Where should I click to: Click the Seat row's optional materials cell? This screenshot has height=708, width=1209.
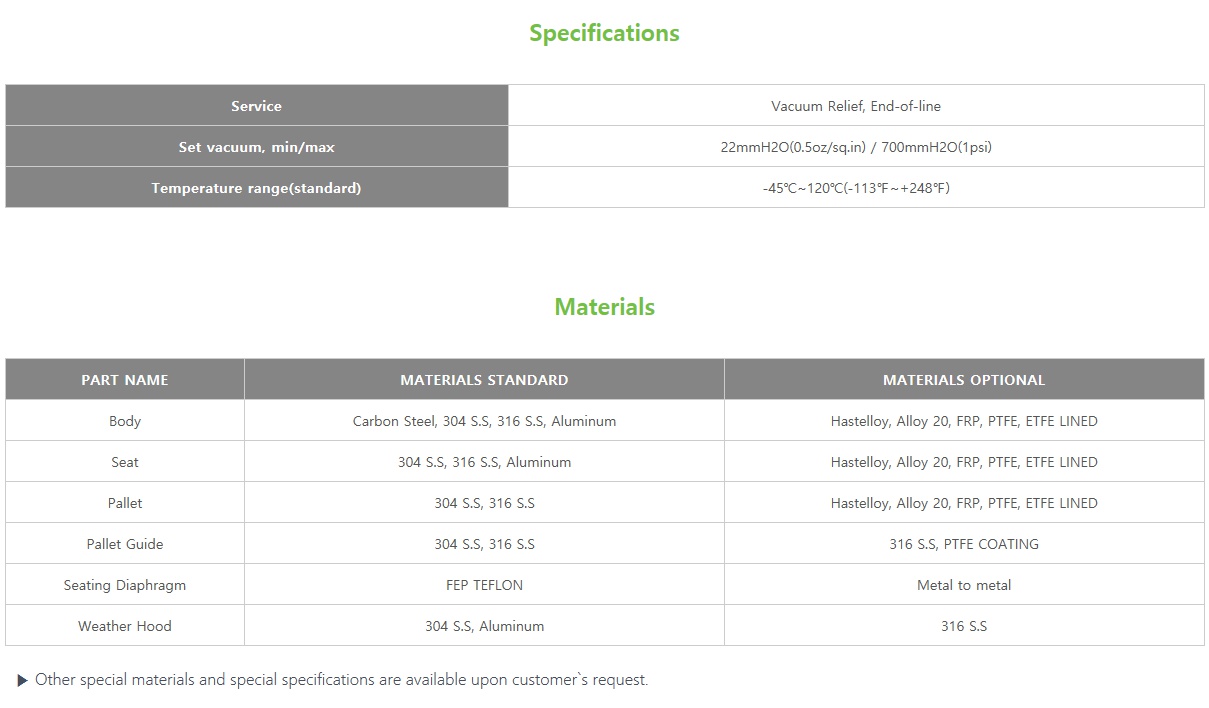[x=963, y=462]
